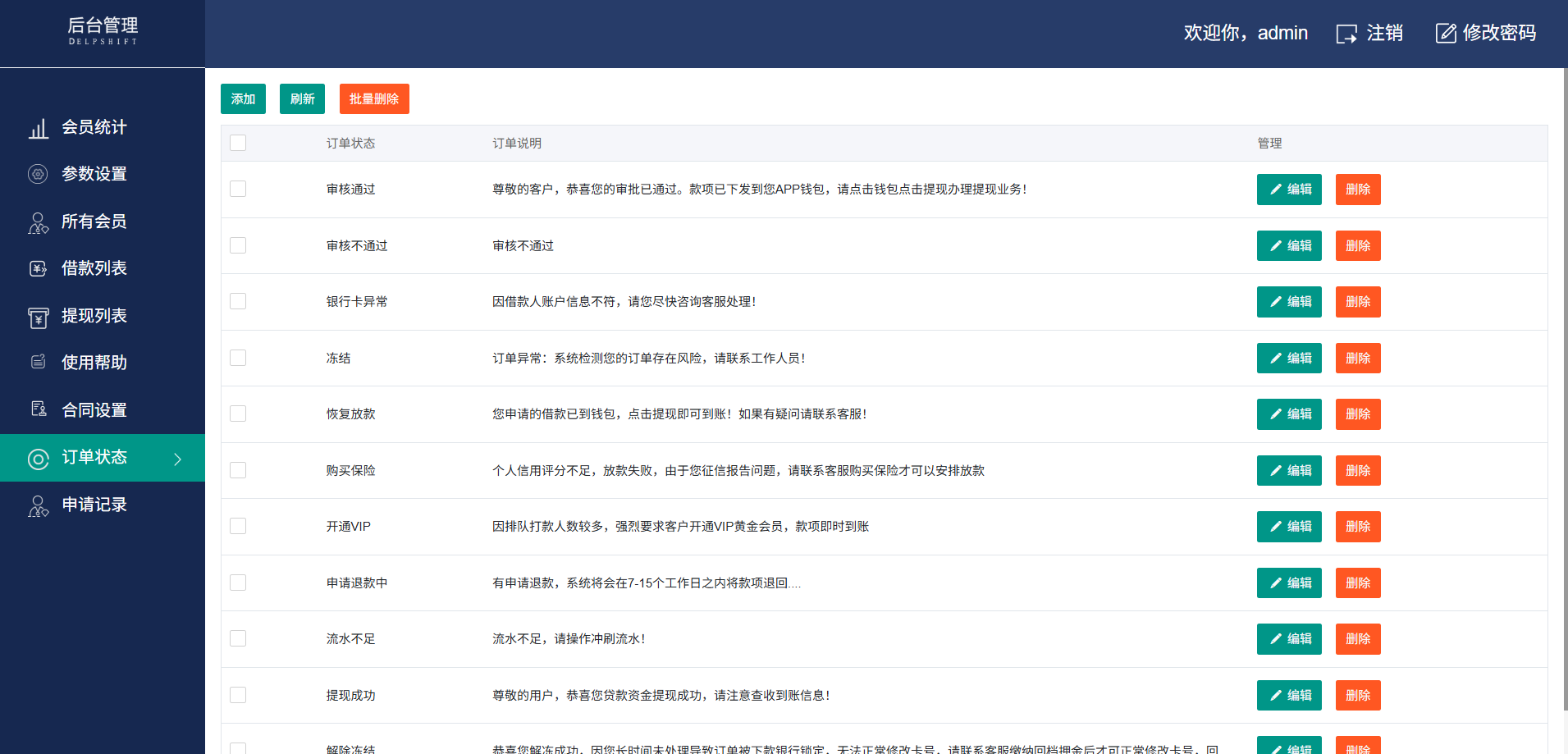Check the 恢复放款 row checkbox
Viewport: 1568px width, 754px height.
tap(238, 414)
